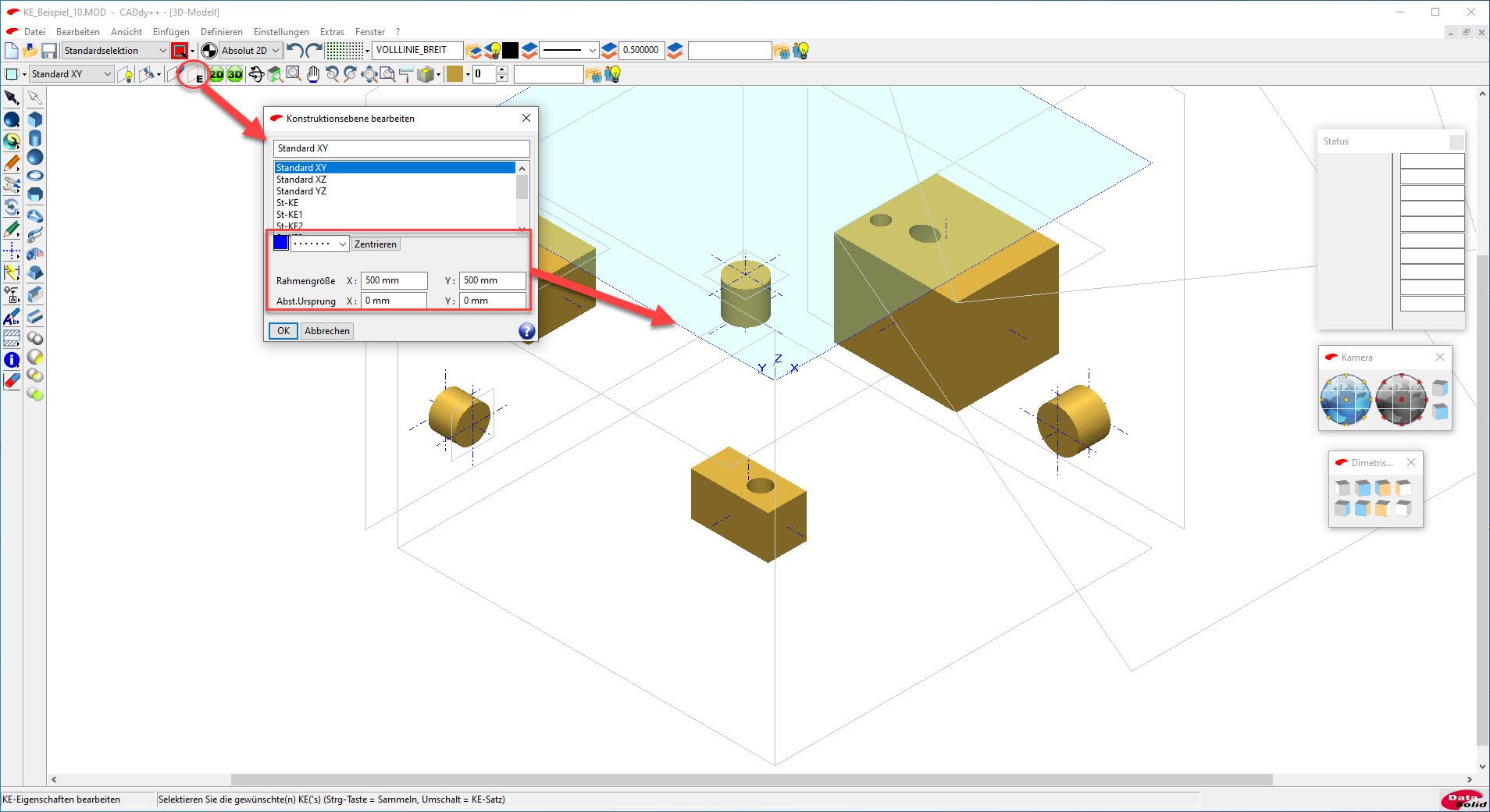1490x812 pixels.
Task: Open the line style dropdown in the toolbar
Action: (569, 51)
